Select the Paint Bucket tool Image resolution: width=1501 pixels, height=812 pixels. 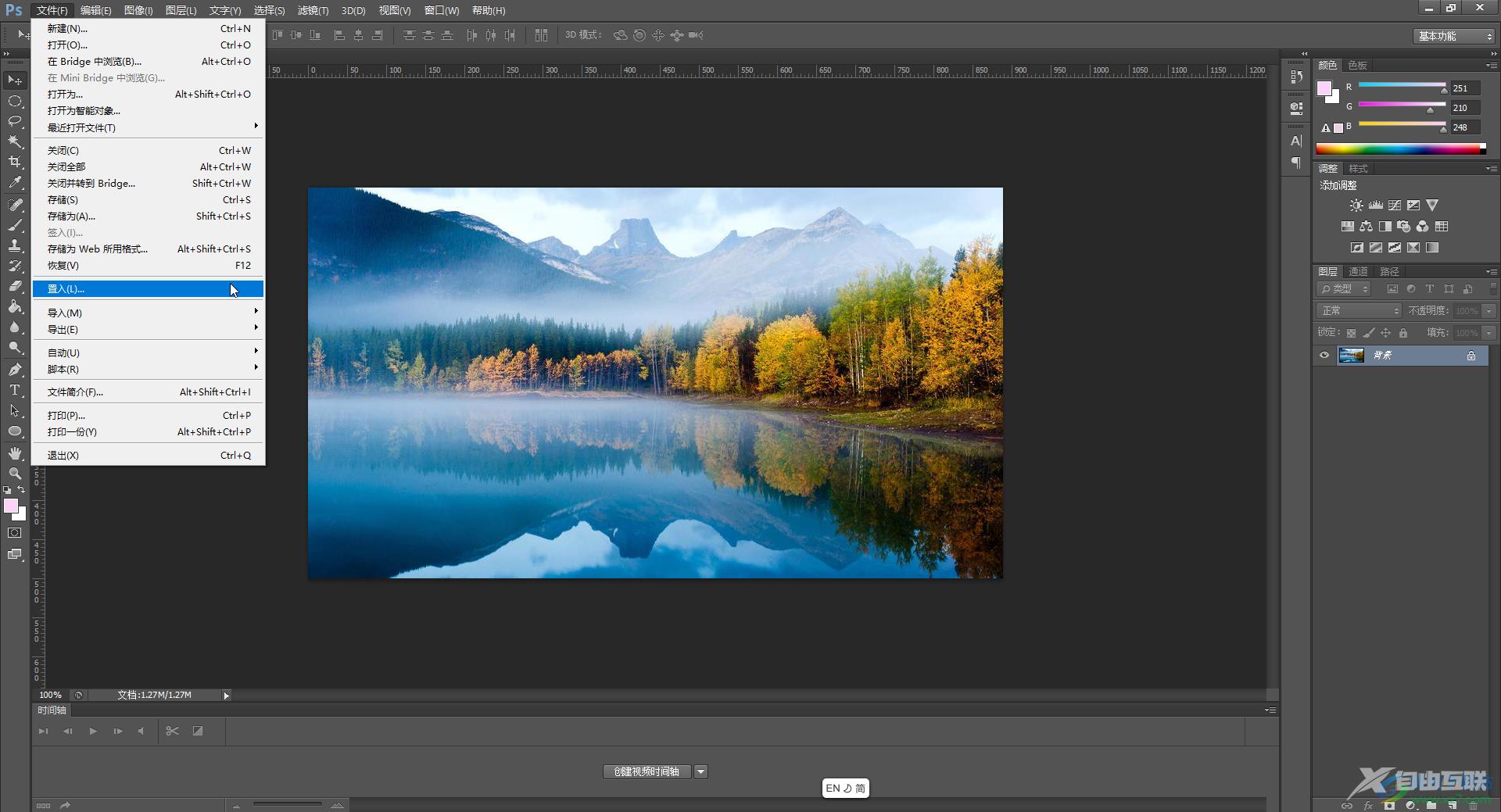(15, 306)
